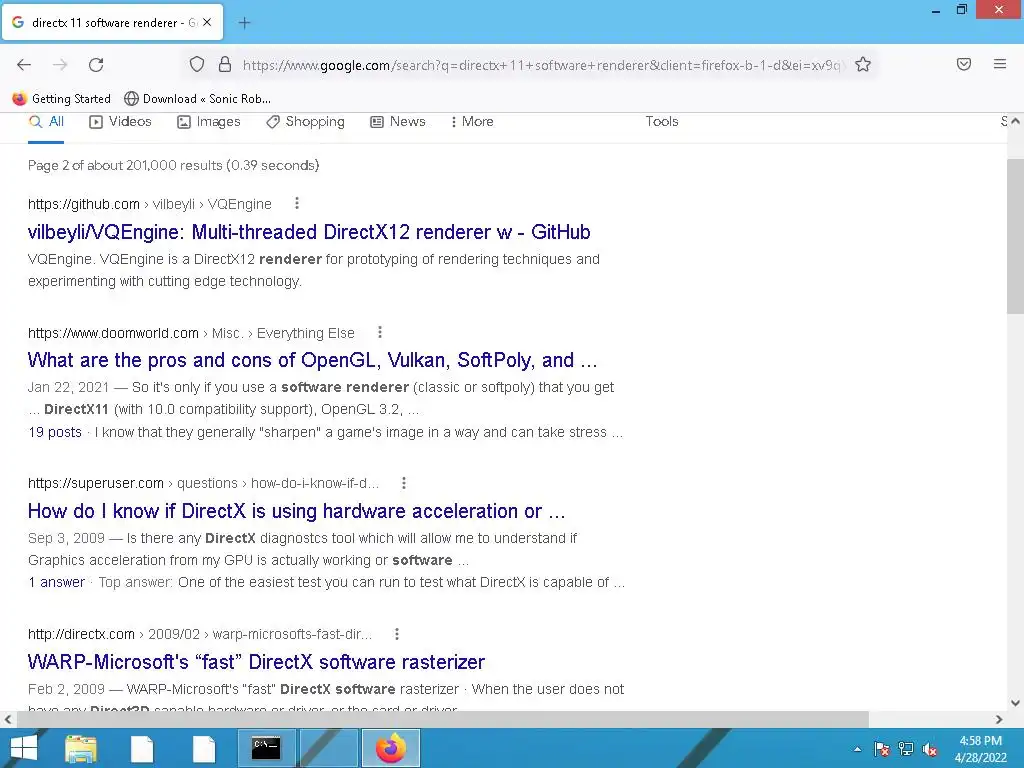Click the scroll left arrow
The height and width of the screenshot is (768, 1024).
[8, 720]
